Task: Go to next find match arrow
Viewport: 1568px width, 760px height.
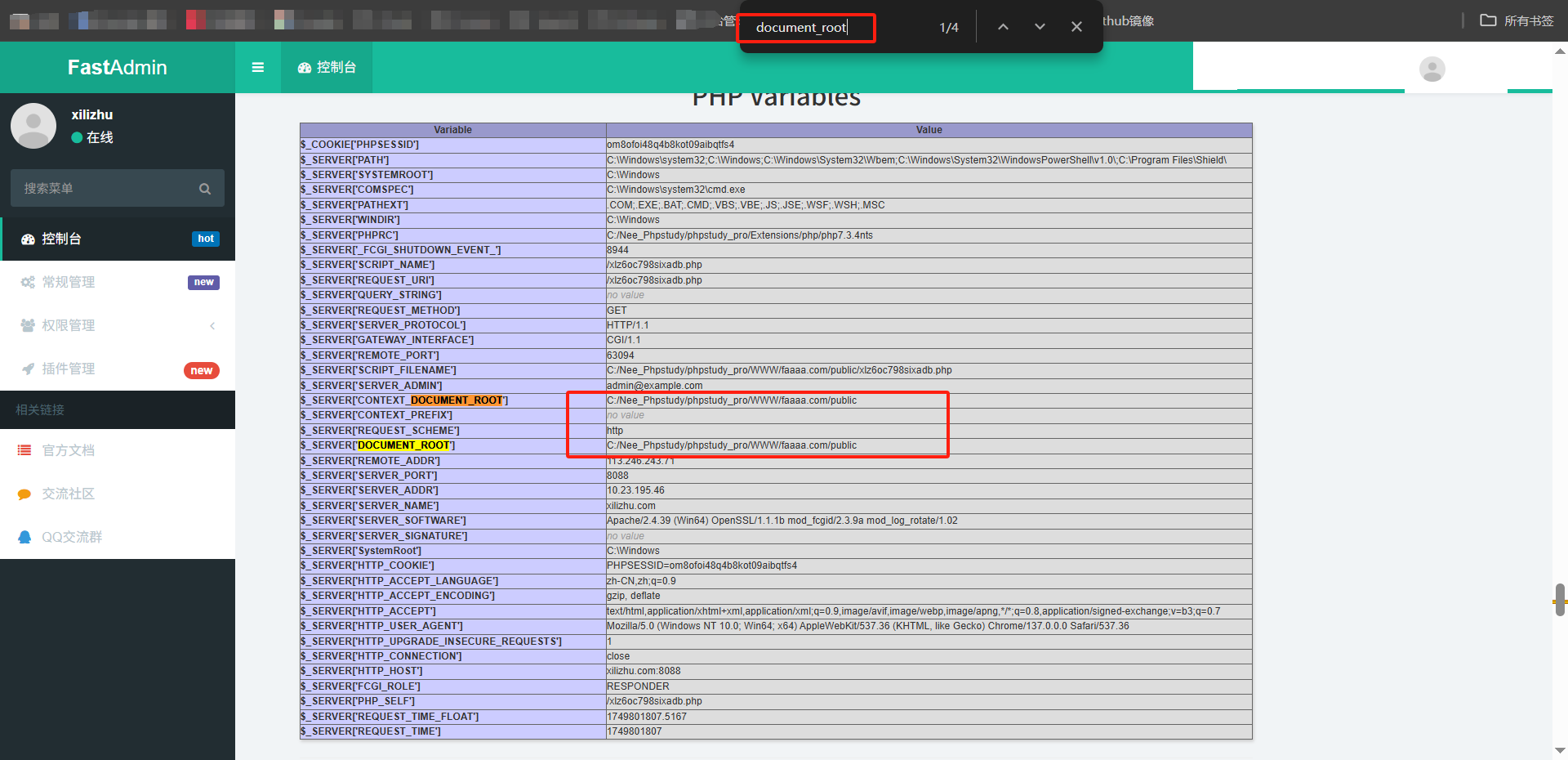Action: coord(1040,27)
